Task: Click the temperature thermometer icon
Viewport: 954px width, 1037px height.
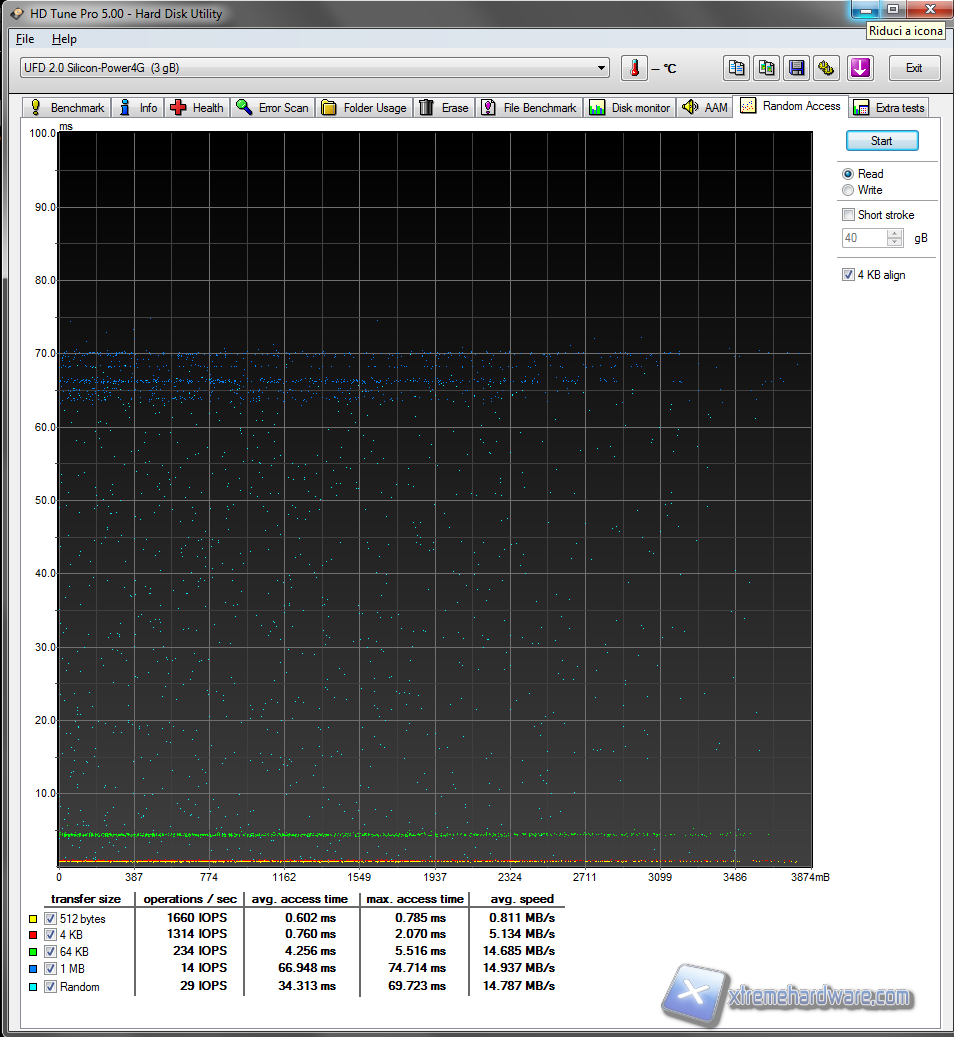Action: 634,68
